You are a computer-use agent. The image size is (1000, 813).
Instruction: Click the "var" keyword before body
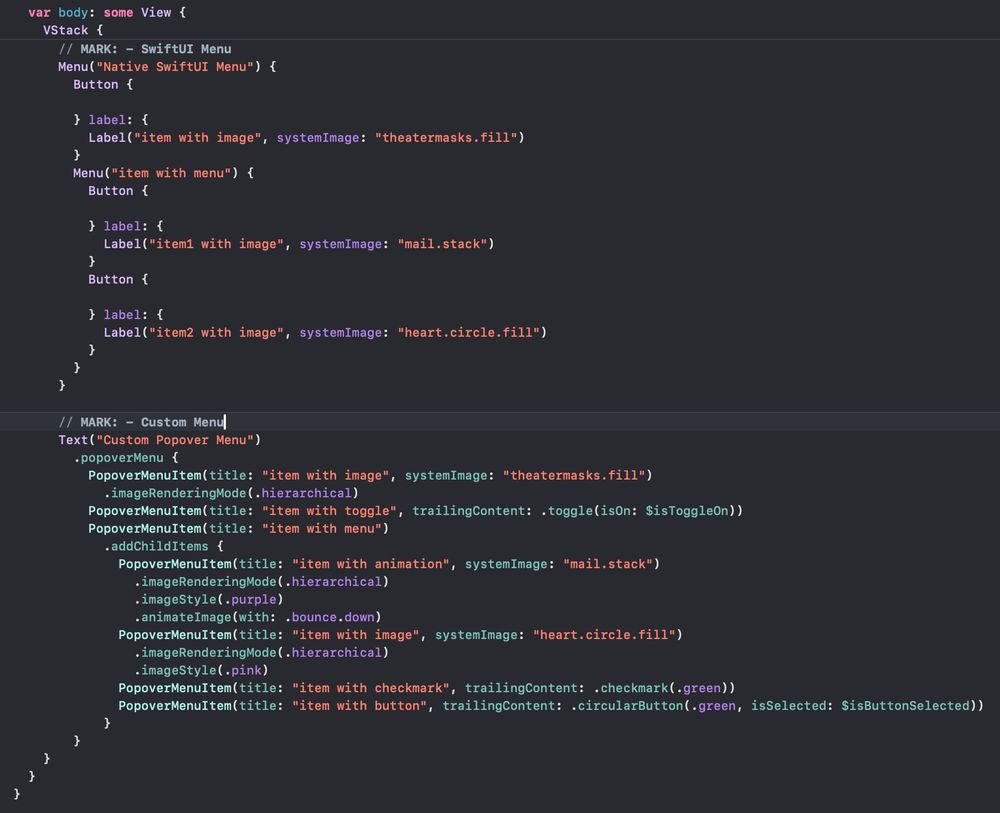39,13
